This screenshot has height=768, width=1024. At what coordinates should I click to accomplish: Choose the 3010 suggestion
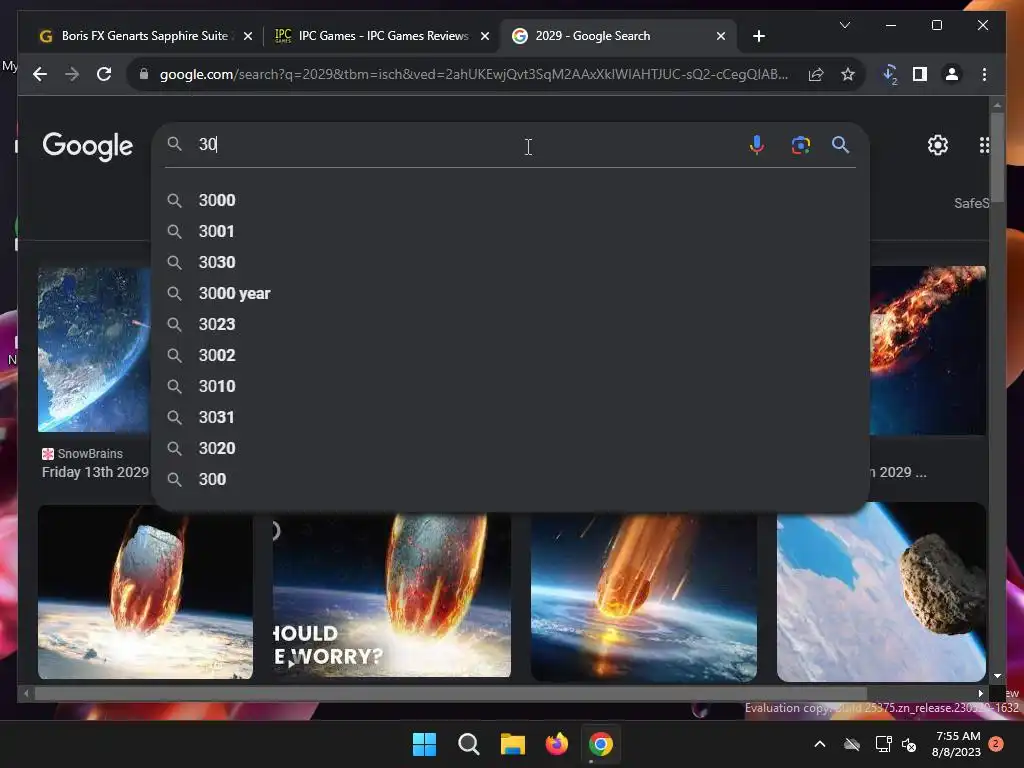(x=509, y=387)
